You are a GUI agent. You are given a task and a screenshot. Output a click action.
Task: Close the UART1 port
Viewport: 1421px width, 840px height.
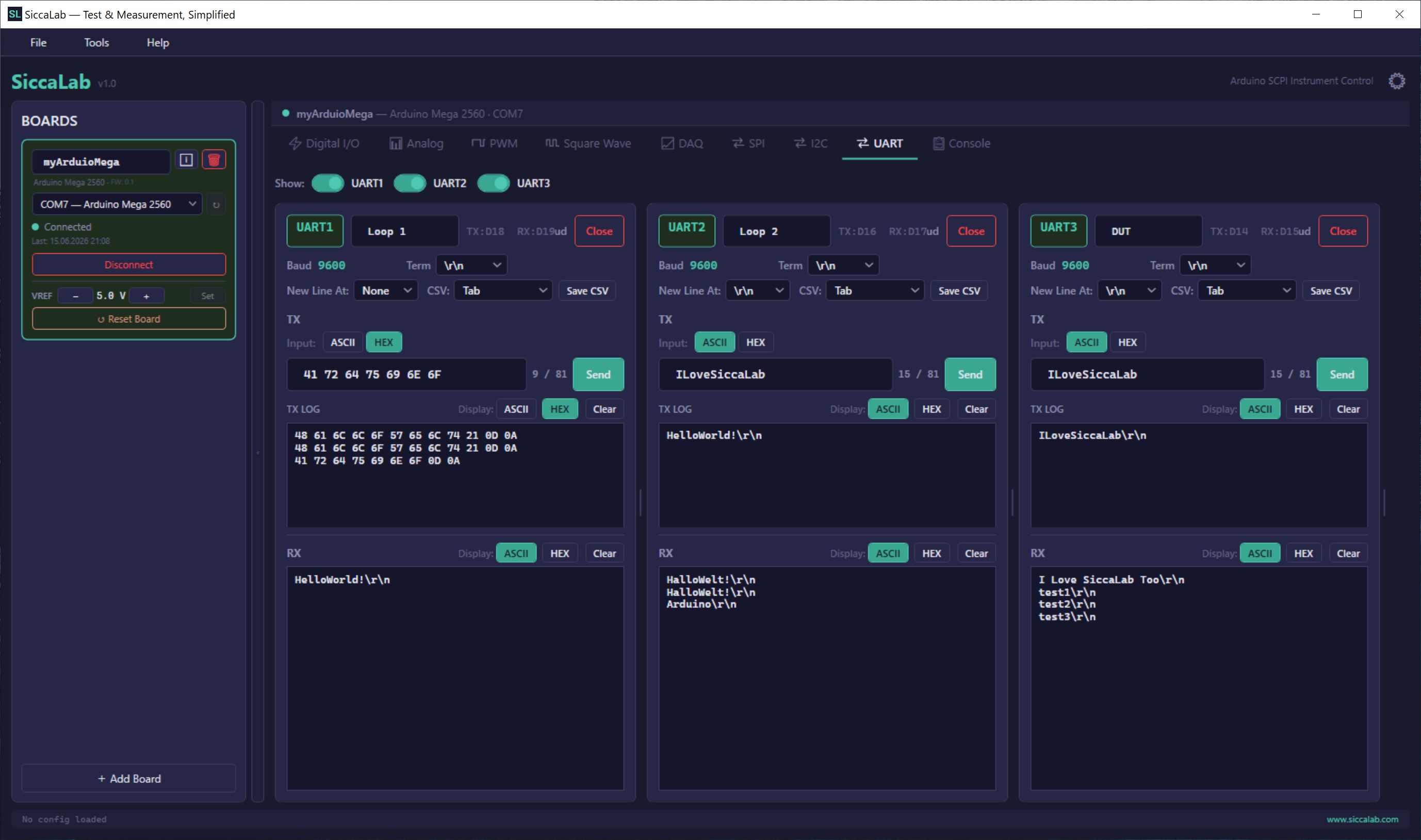coord(599,231)
